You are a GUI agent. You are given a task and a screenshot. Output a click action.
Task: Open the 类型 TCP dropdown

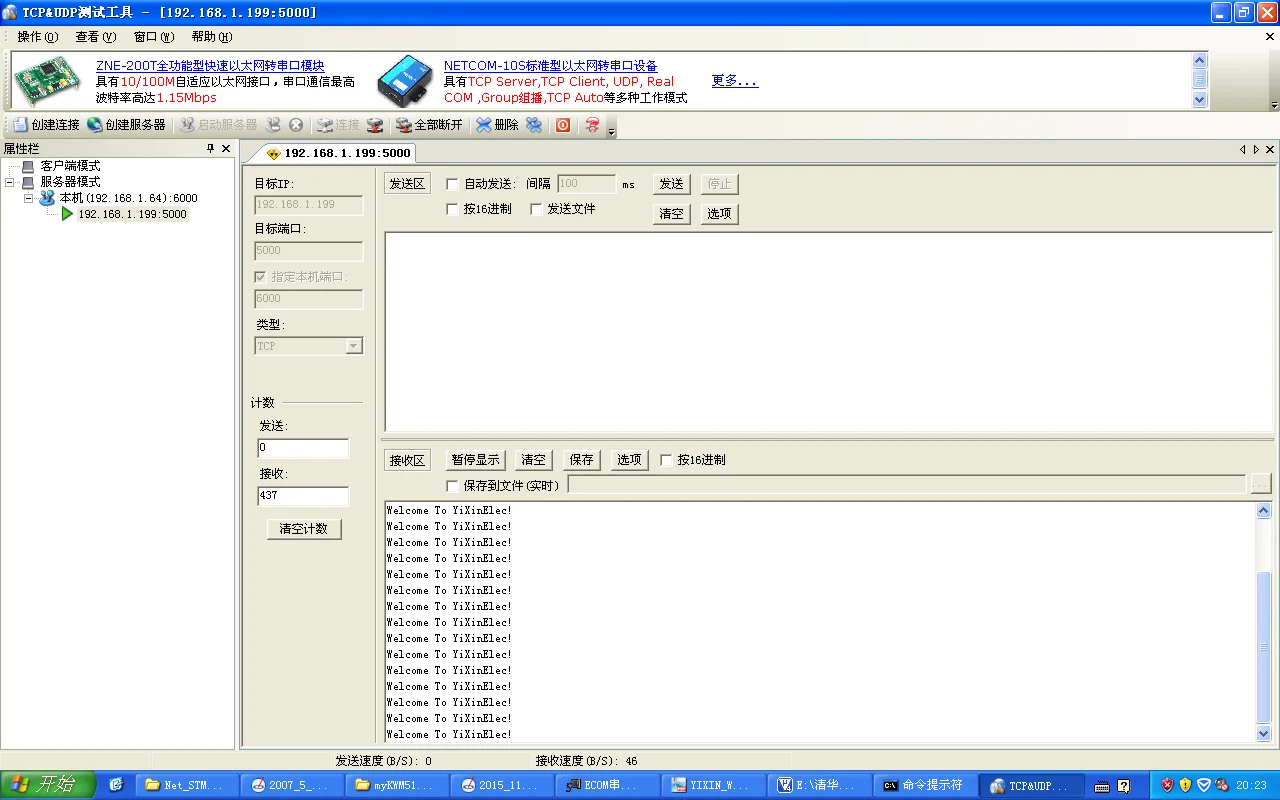click(353, 346)
